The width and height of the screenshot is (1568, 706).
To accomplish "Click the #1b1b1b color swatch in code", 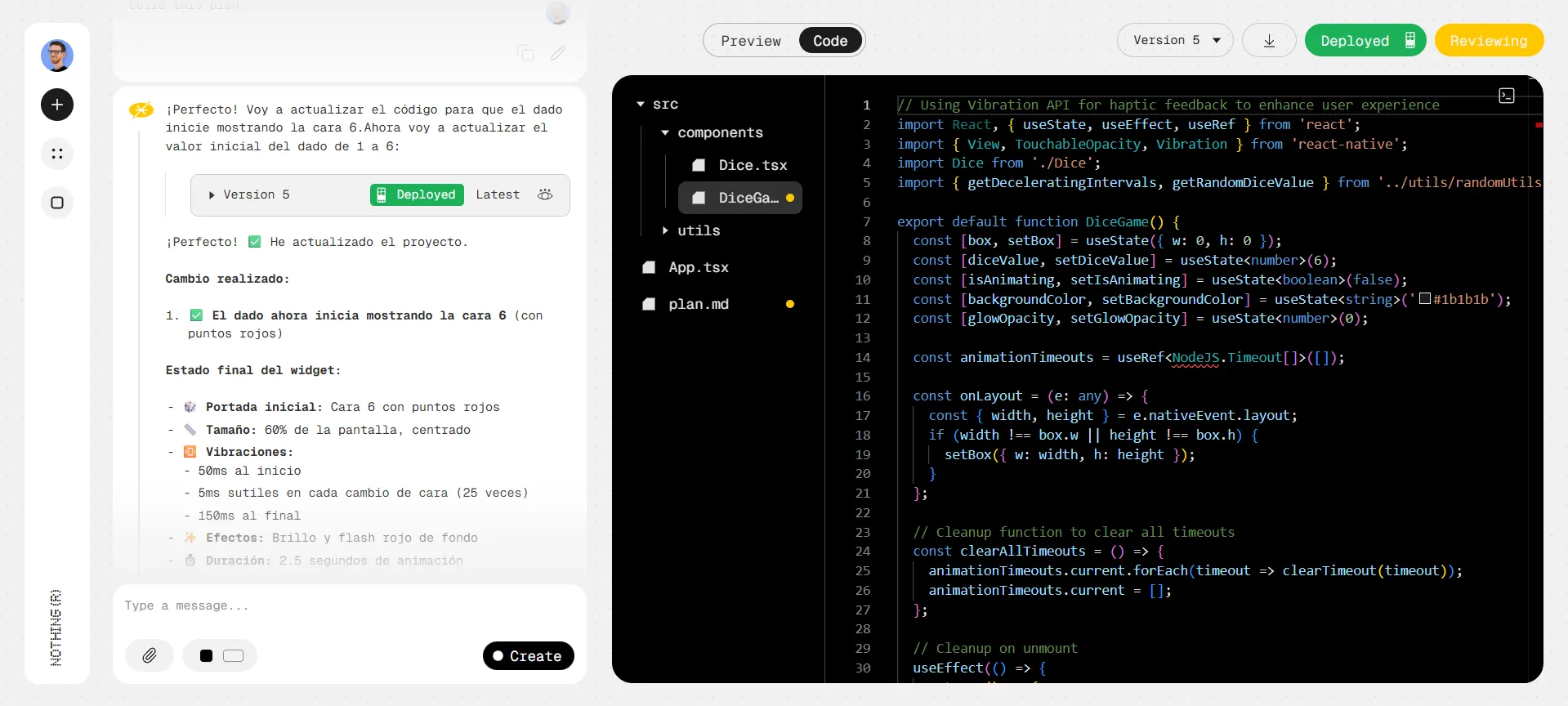I will (x=1425, y=298).
